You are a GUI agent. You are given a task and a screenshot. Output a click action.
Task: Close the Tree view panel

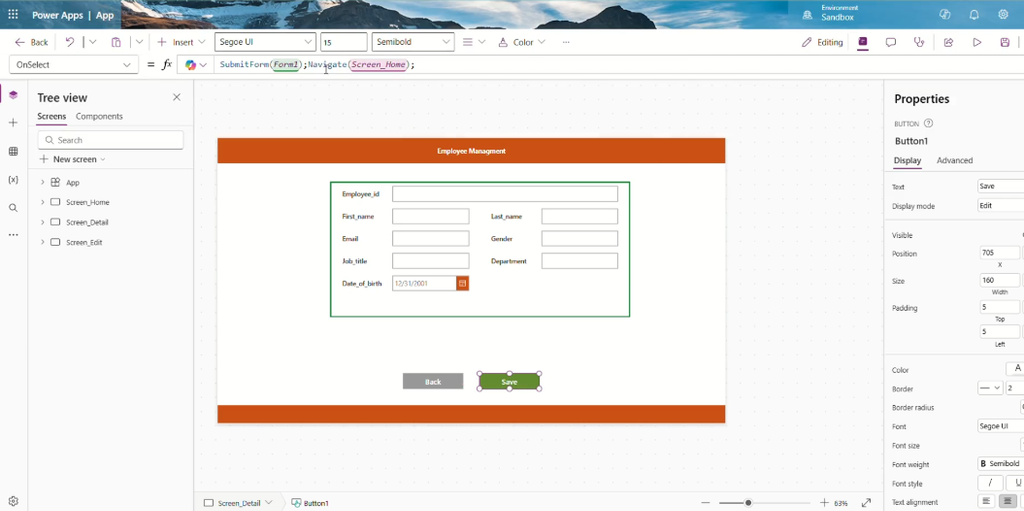pos(176,97)
